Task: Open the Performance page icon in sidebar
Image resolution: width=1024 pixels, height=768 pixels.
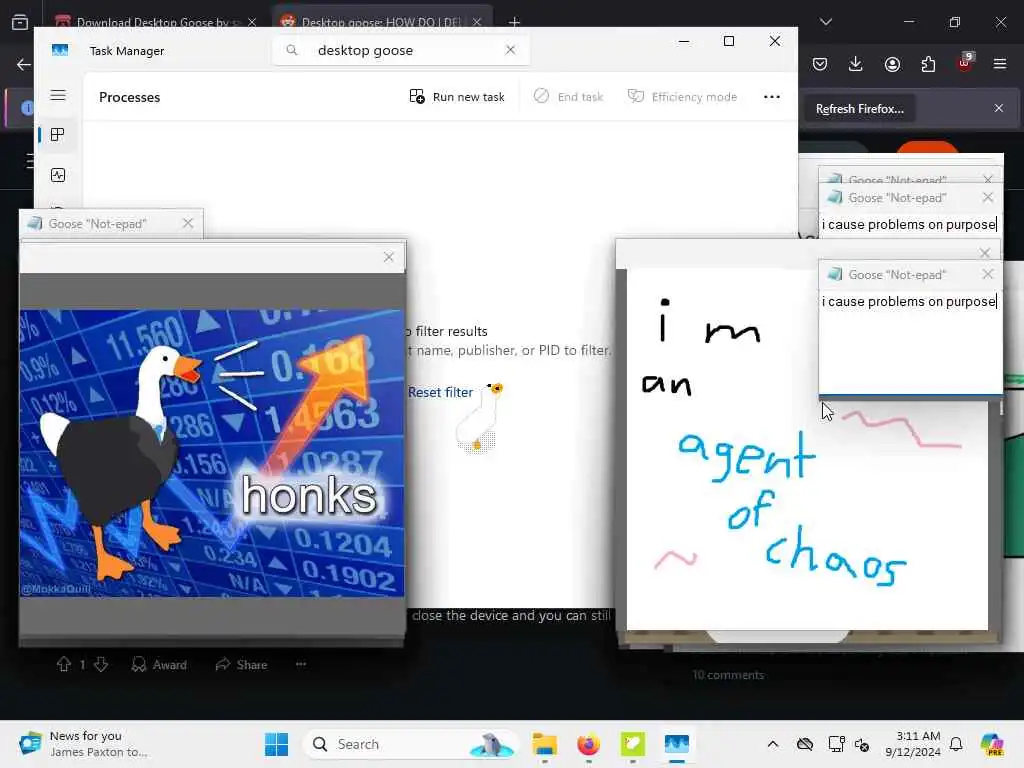Action: (58, 175)
